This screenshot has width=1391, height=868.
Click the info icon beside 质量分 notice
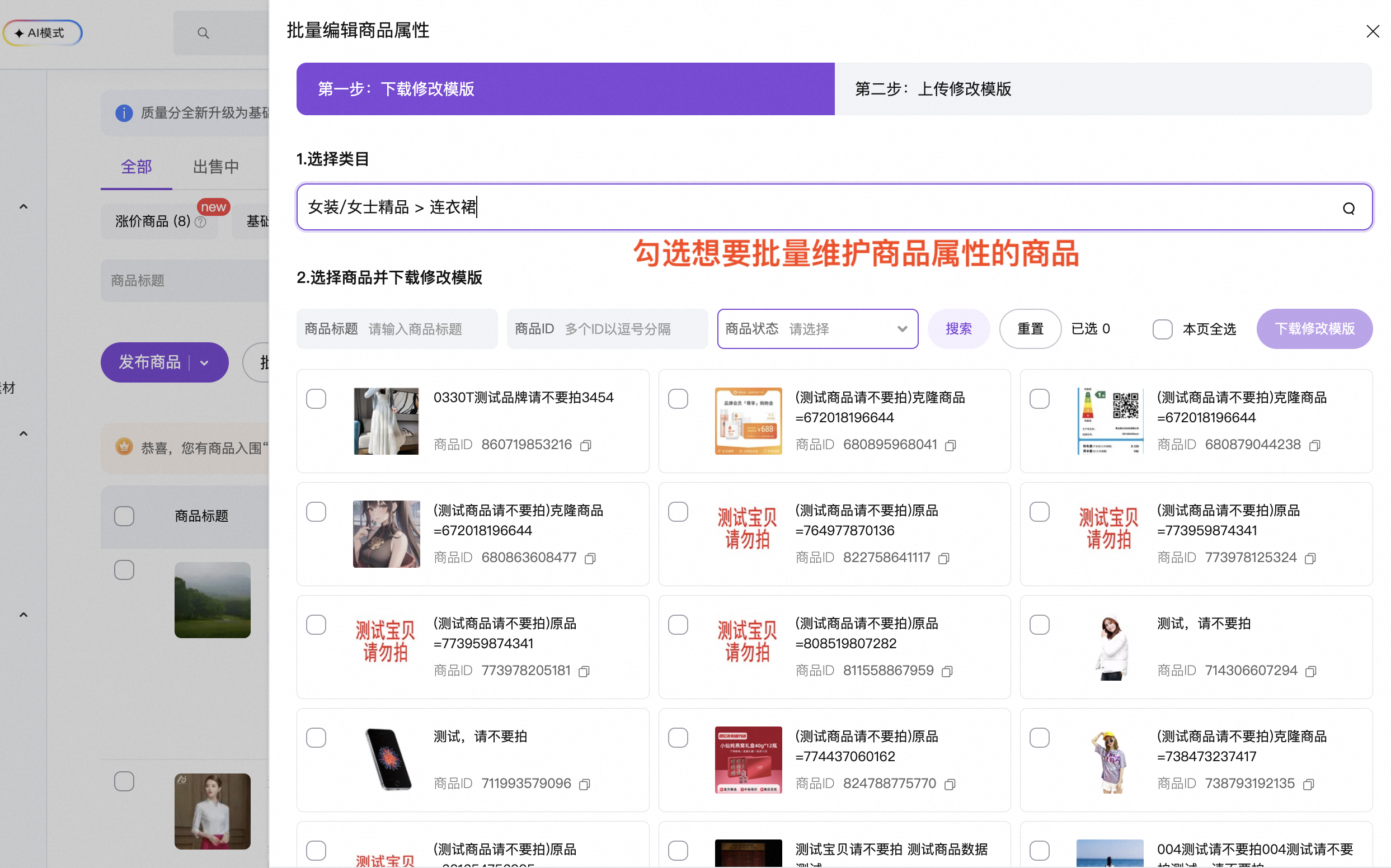(x=124, y=113)
